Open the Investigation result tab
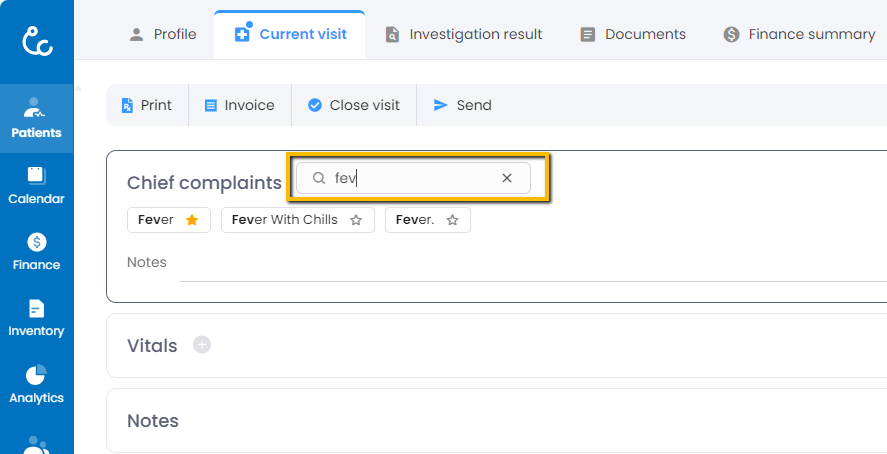 (464, 34)
